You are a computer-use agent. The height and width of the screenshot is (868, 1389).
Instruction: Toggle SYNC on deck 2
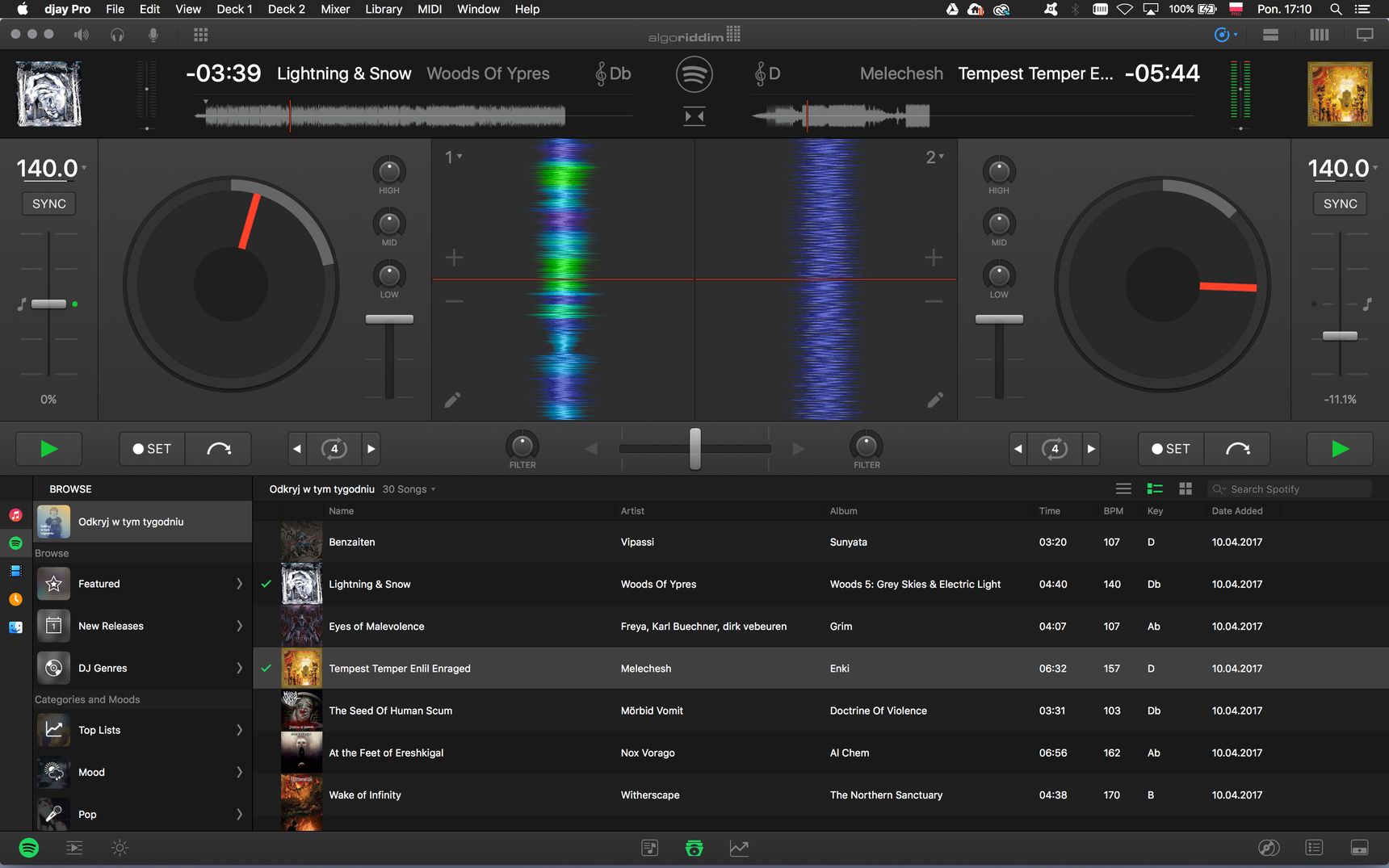[1341, 203]
